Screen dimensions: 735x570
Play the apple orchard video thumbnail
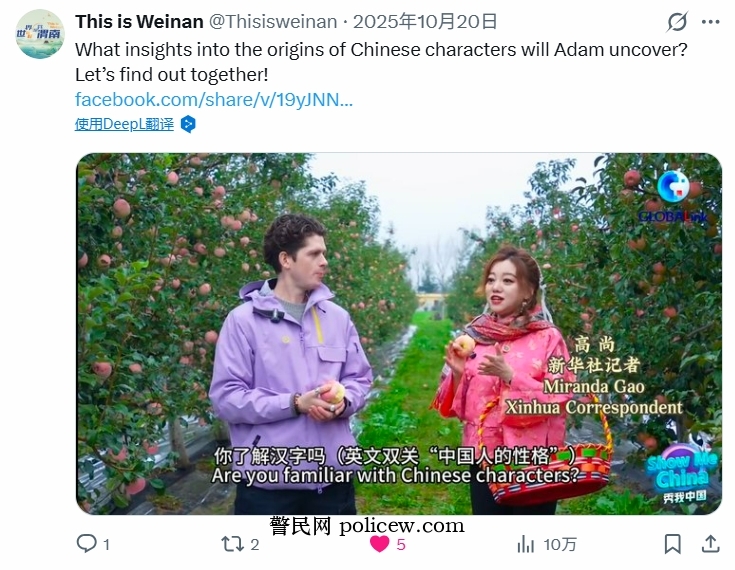[x=399, y=334]
